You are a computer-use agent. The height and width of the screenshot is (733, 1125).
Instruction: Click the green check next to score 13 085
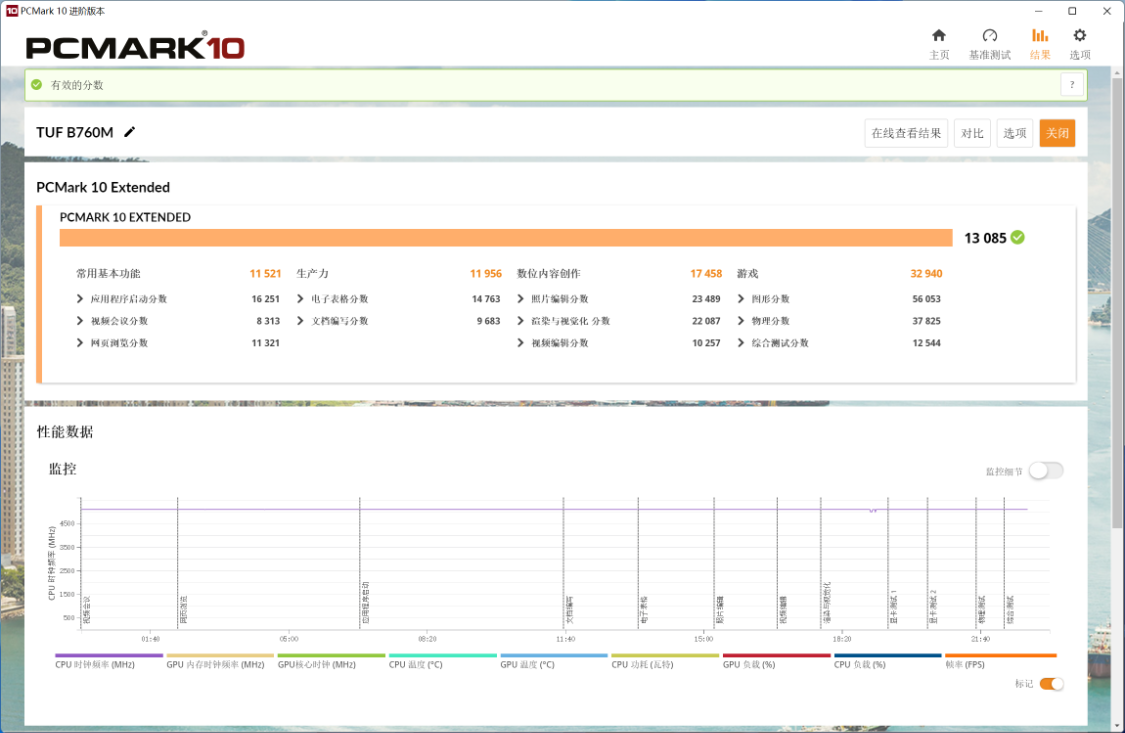(1017, 237)
